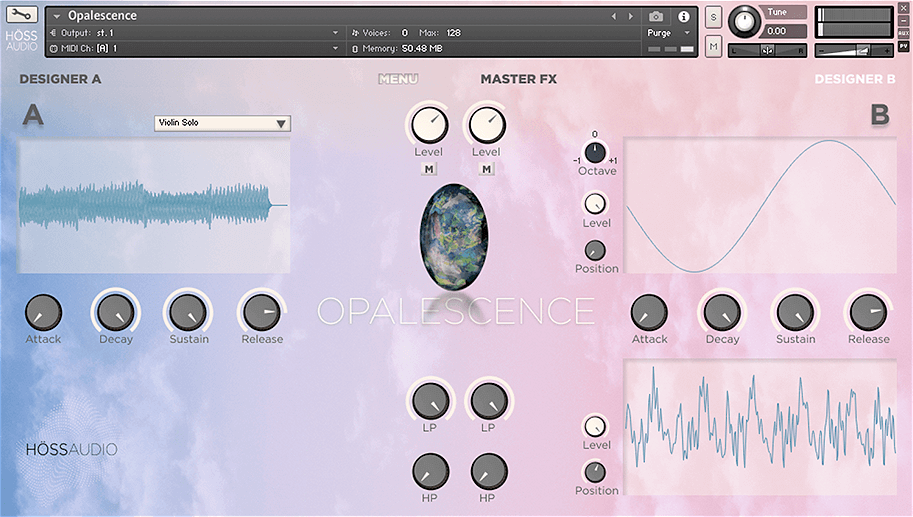Click the opal gemstone image
Image resolution: width=913 pixels, height=517 pixels.
pos(454,236)
